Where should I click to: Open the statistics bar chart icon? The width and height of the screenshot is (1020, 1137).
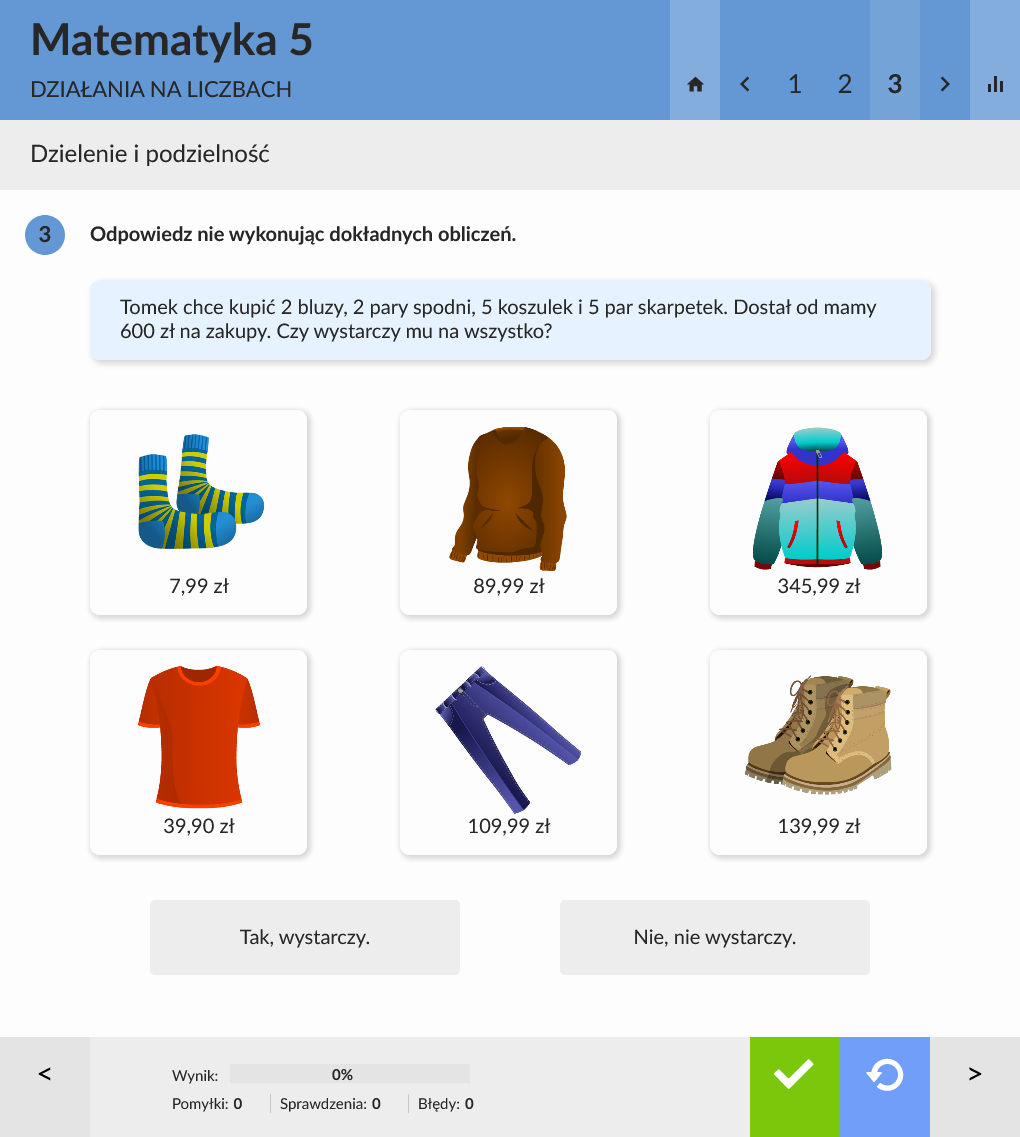(995, 85)
